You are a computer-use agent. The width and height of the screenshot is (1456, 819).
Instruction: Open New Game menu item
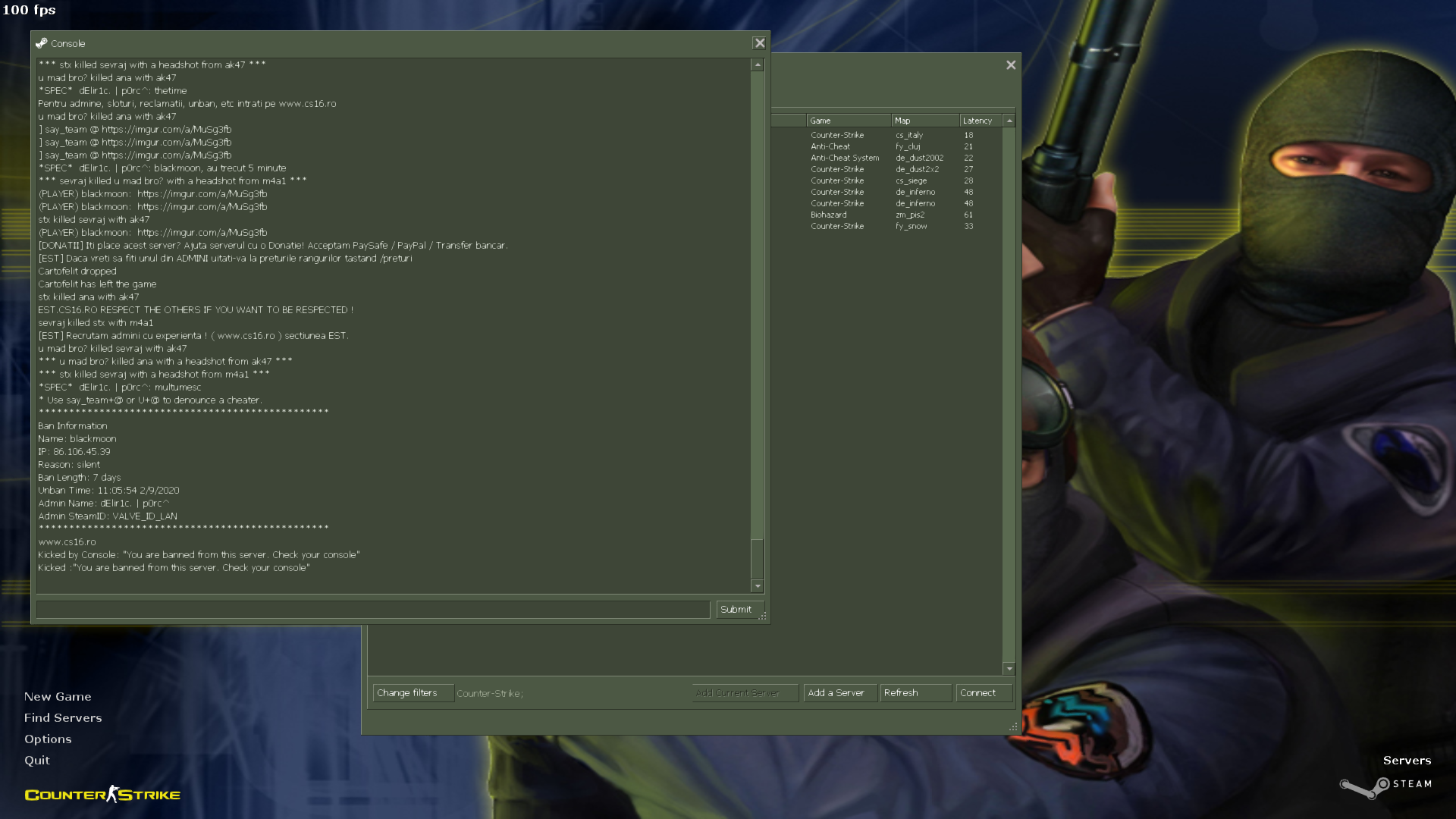58,697
